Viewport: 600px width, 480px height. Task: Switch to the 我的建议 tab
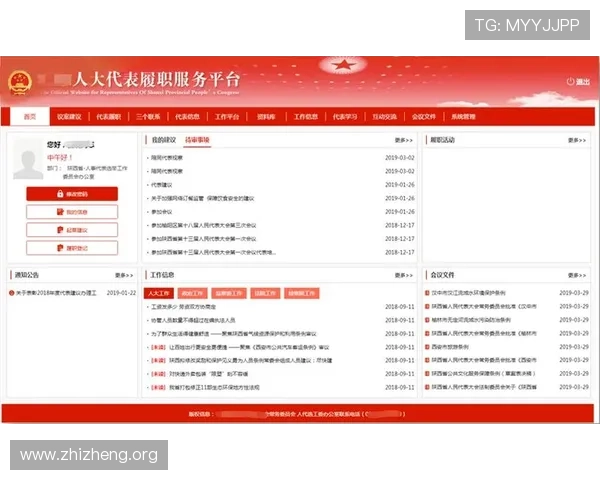click(164, 140)
